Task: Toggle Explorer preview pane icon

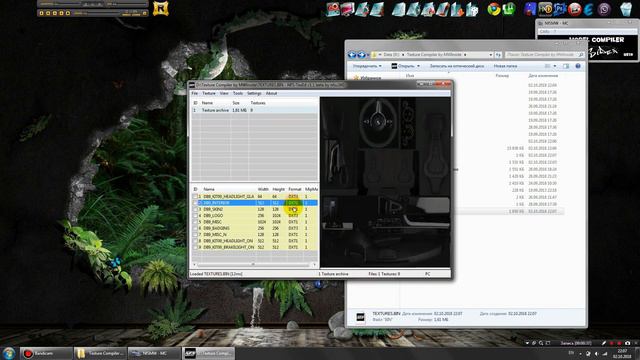Action: pos(566,66)
